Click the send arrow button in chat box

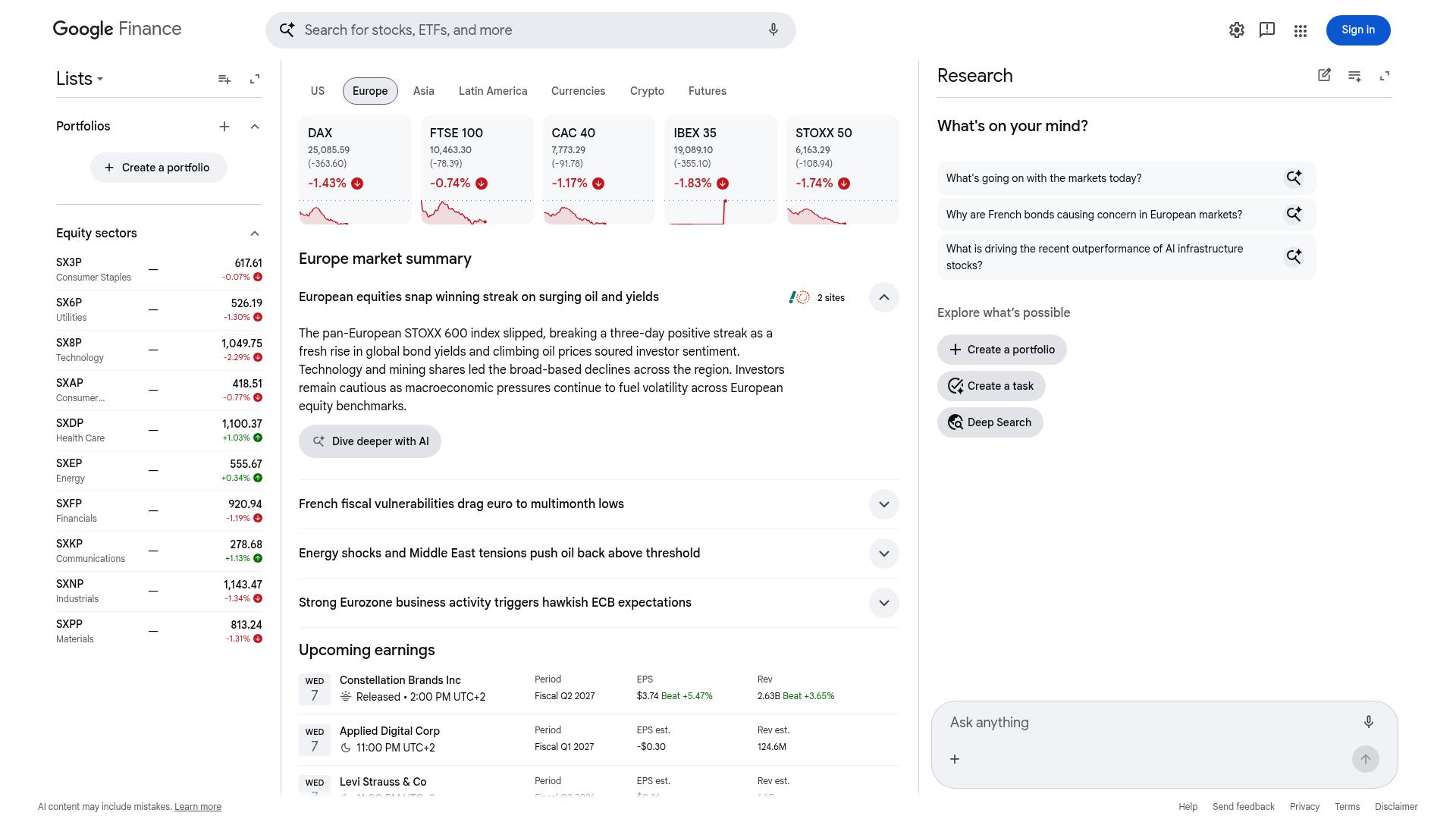click(x=1366, y=759)
